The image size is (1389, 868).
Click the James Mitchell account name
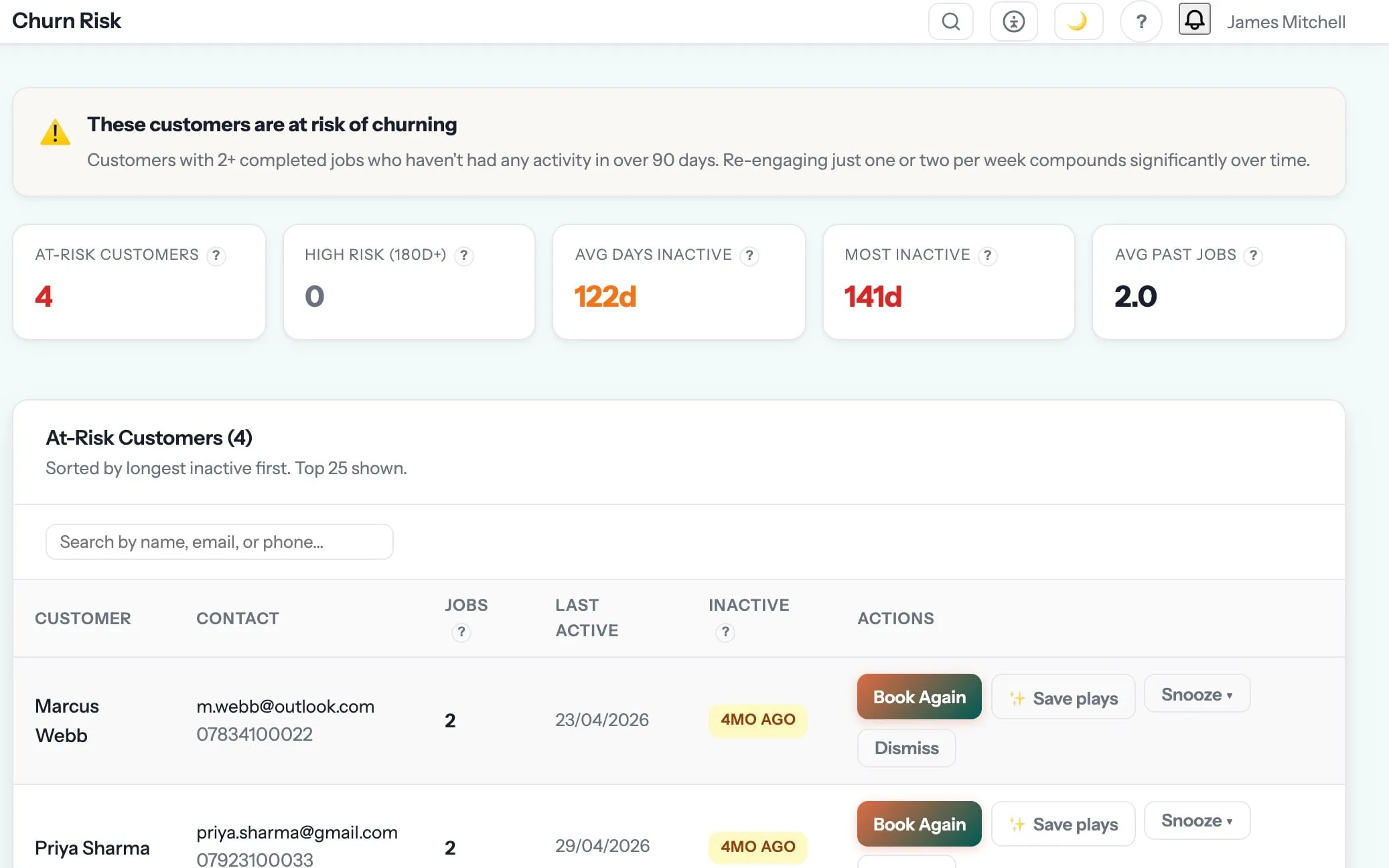[1286, 22]
